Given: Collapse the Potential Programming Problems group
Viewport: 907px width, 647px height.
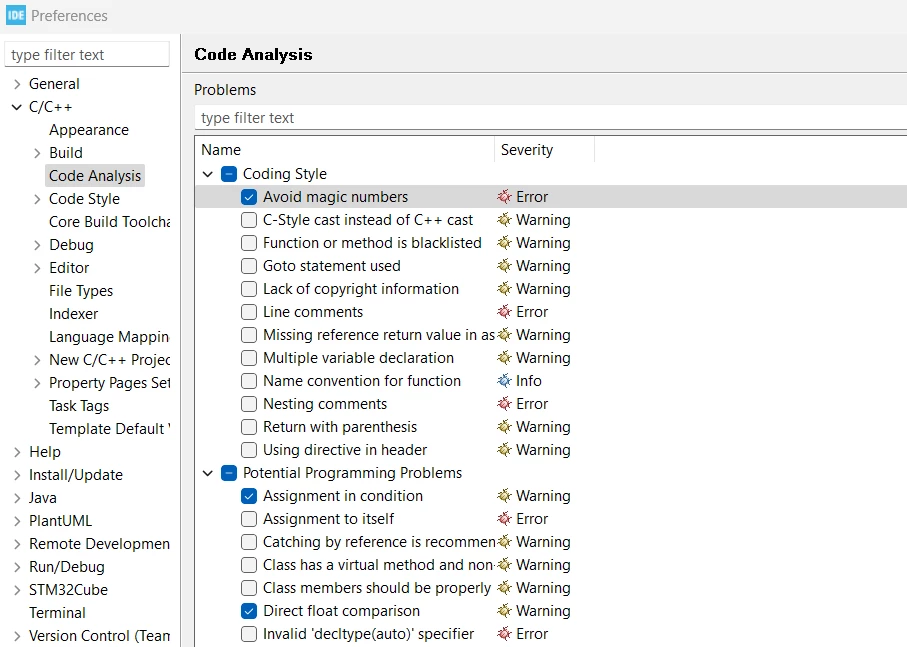Looking at the screenshot, I should tap(208, 473).
